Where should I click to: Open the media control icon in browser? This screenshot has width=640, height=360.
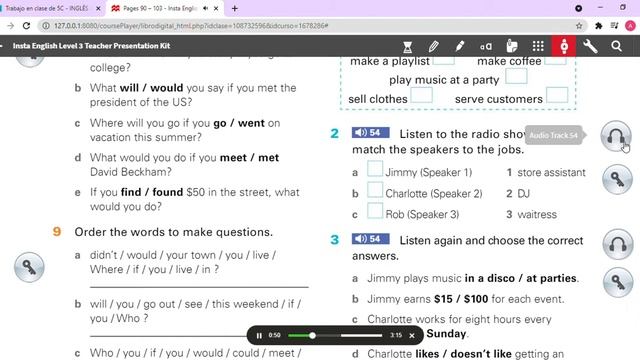pos(614,26)
